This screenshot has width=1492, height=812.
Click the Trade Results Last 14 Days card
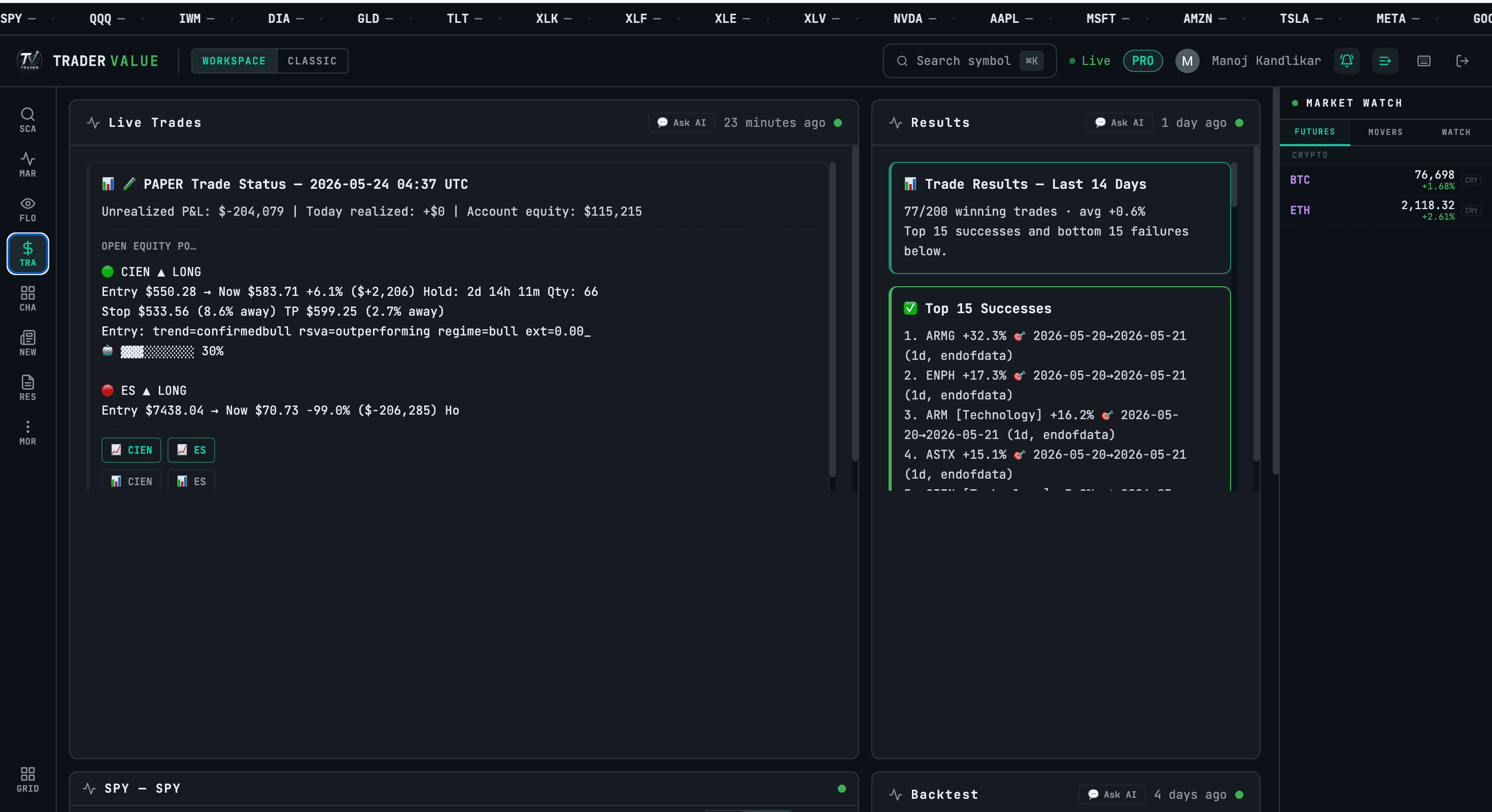pos(1059,218)
